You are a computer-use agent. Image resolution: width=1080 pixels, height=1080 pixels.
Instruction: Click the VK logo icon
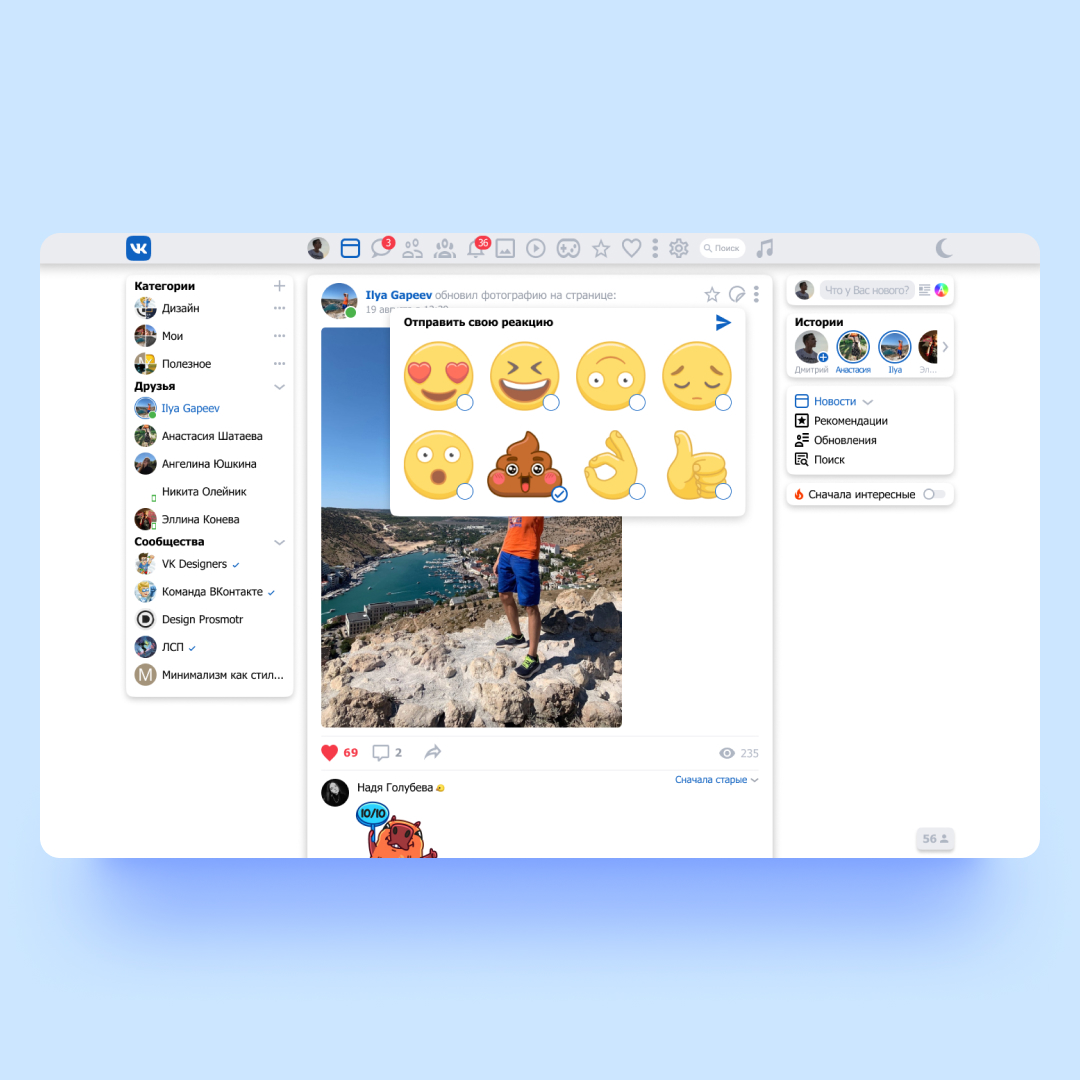point(138,248)
